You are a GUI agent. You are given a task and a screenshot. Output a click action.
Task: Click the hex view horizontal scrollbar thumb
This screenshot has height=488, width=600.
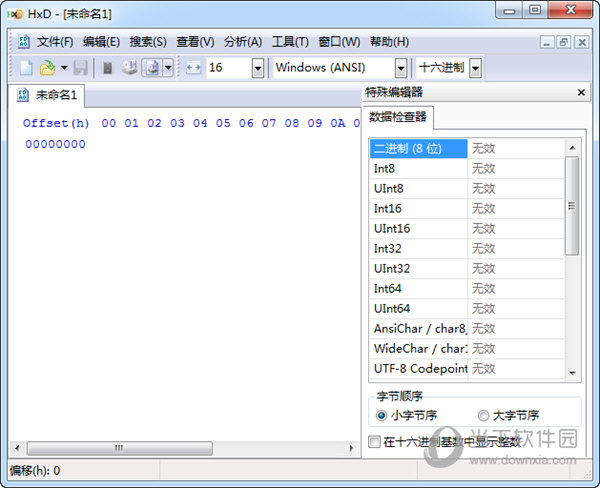tap(120, 448)
